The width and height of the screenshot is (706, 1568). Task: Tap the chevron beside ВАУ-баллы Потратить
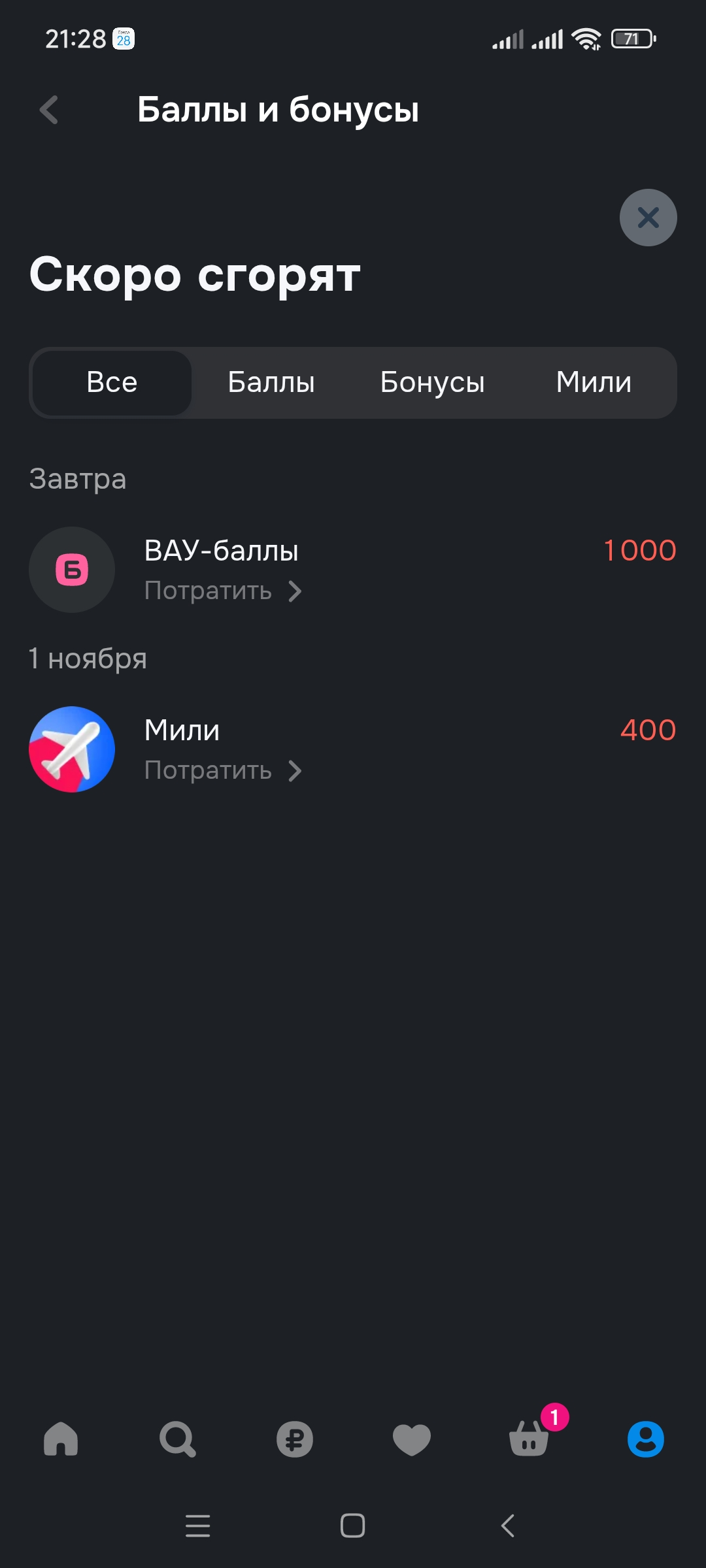[295, 591]
